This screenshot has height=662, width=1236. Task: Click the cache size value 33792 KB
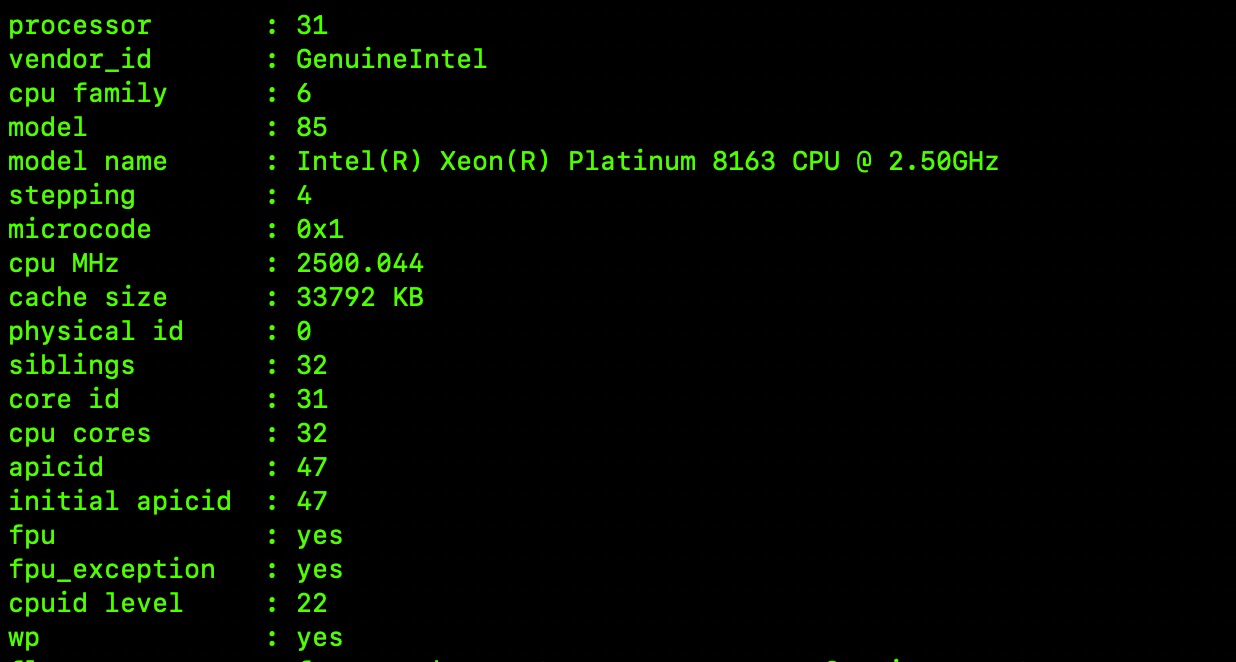point(360,297)
